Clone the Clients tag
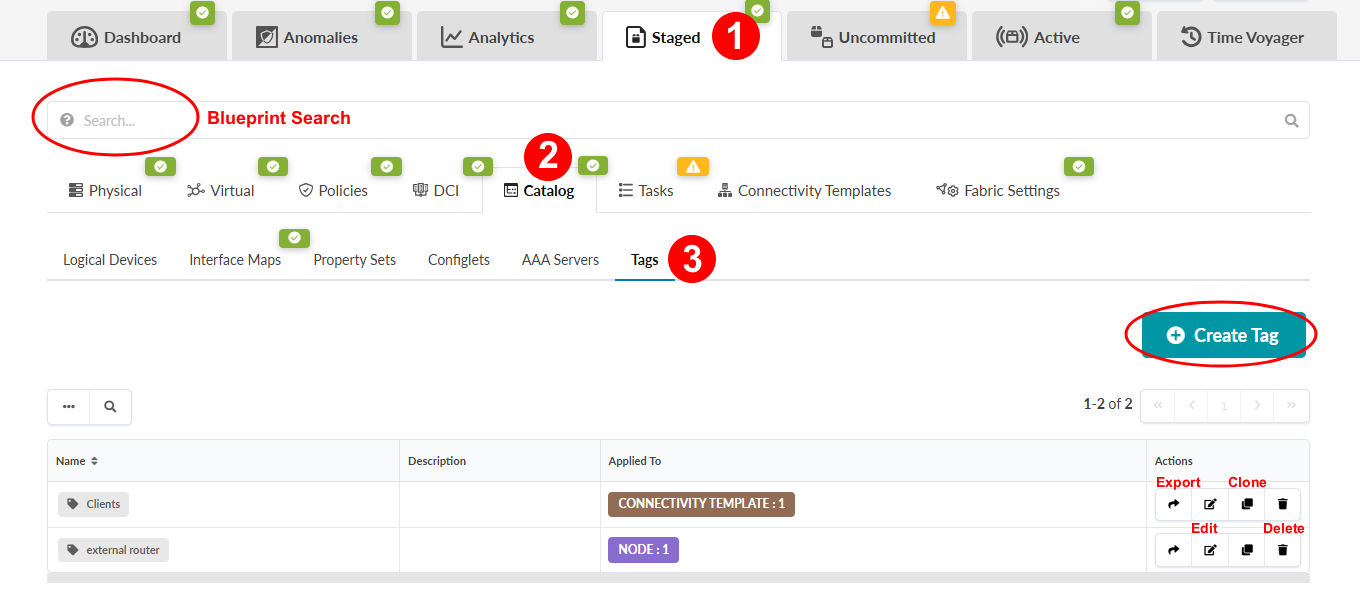1360x593 pixels. tap(1247, 504)
